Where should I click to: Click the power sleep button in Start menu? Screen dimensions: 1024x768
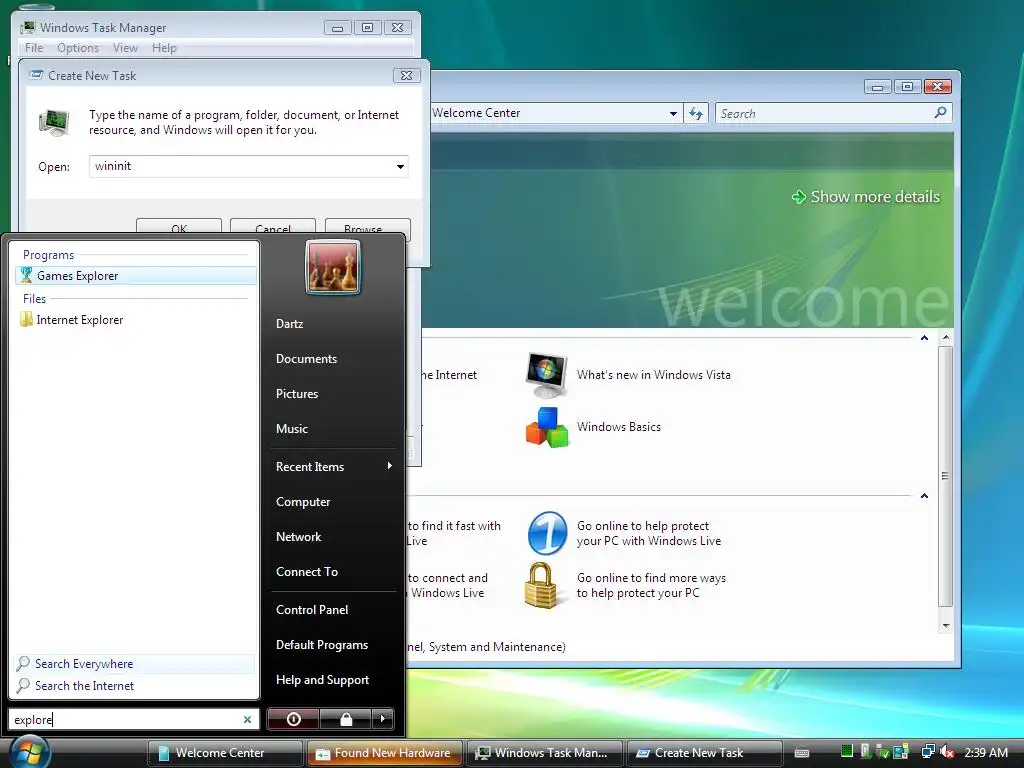[293, 719]
